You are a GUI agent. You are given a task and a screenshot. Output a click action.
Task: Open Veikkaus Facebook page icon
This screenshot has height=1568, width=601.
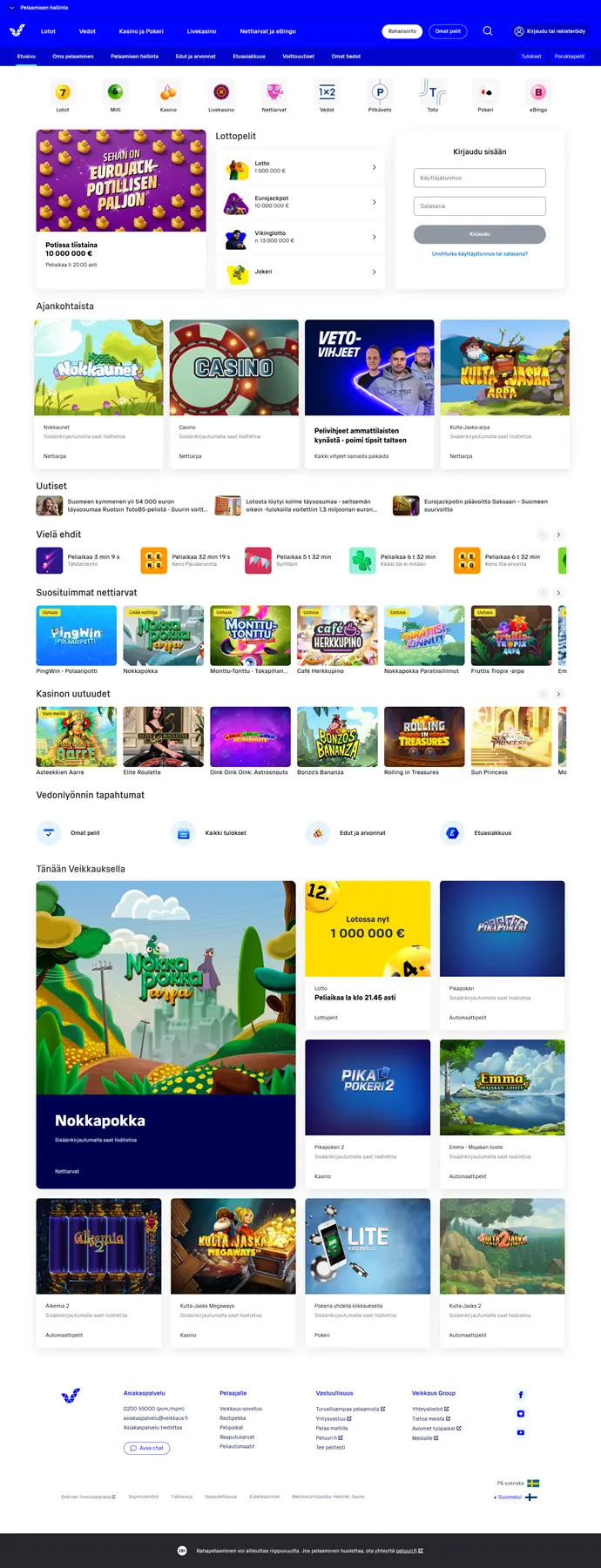click(x=521, y=1395)
